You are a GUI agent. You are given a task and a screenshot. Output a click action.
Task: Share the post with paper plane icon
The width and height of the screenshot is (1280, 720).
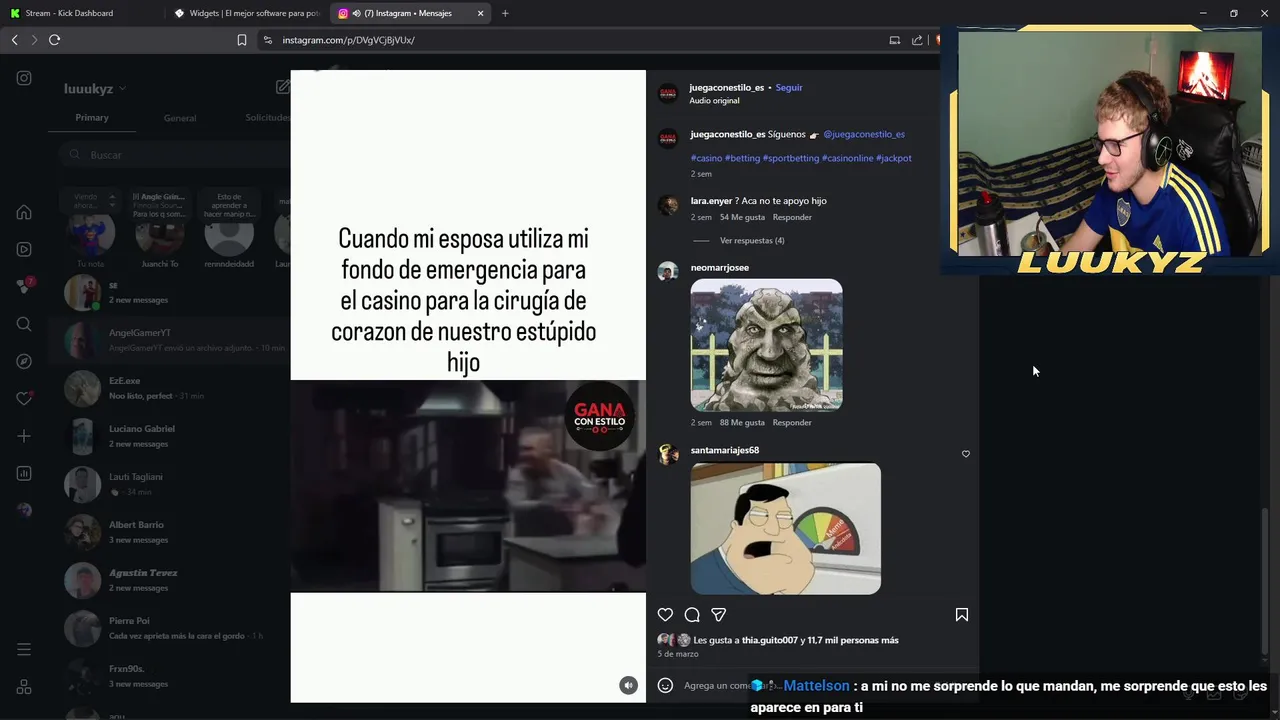(718, 615)
